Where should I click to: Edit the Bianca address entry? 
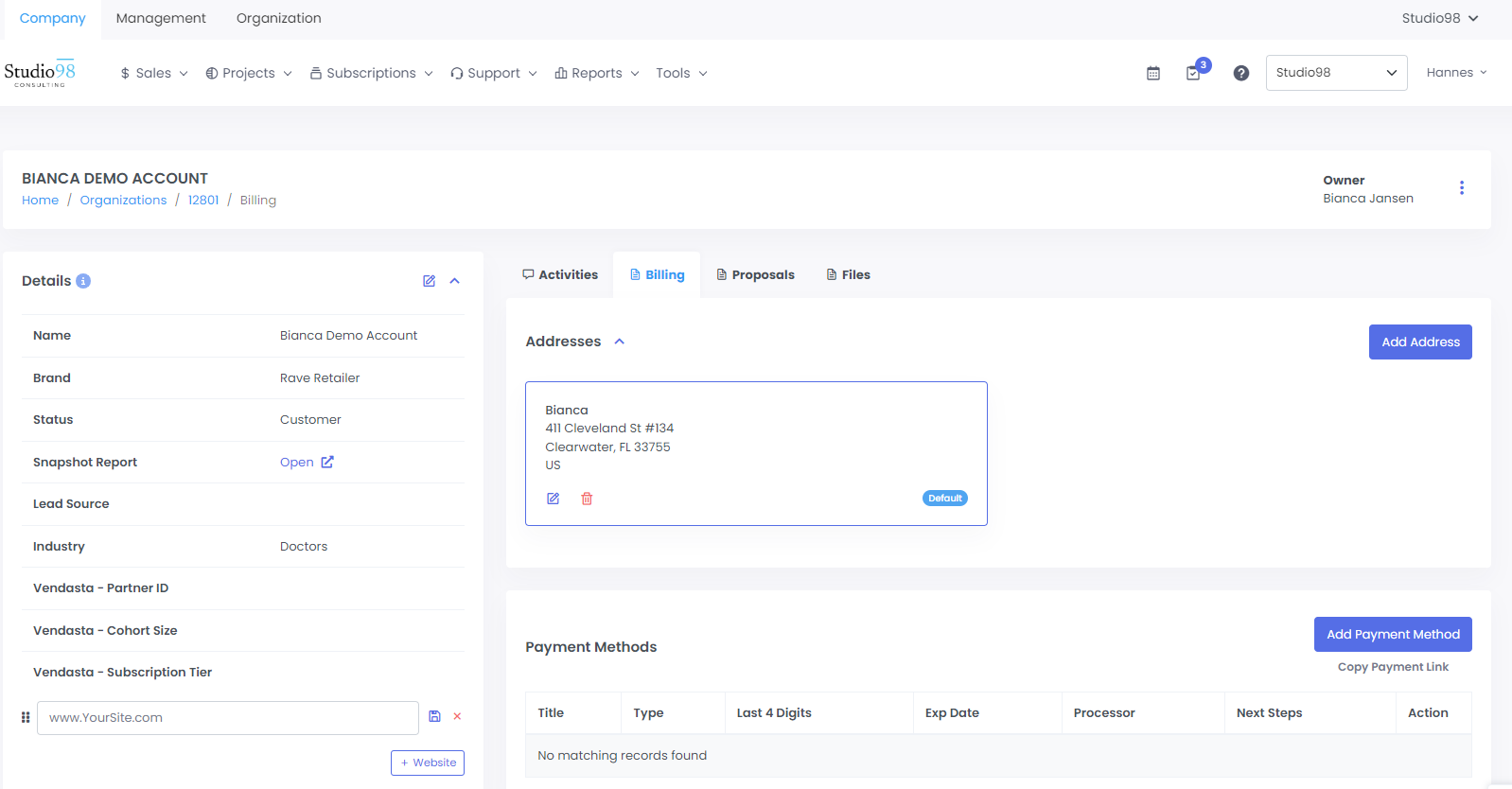point(554,499)
